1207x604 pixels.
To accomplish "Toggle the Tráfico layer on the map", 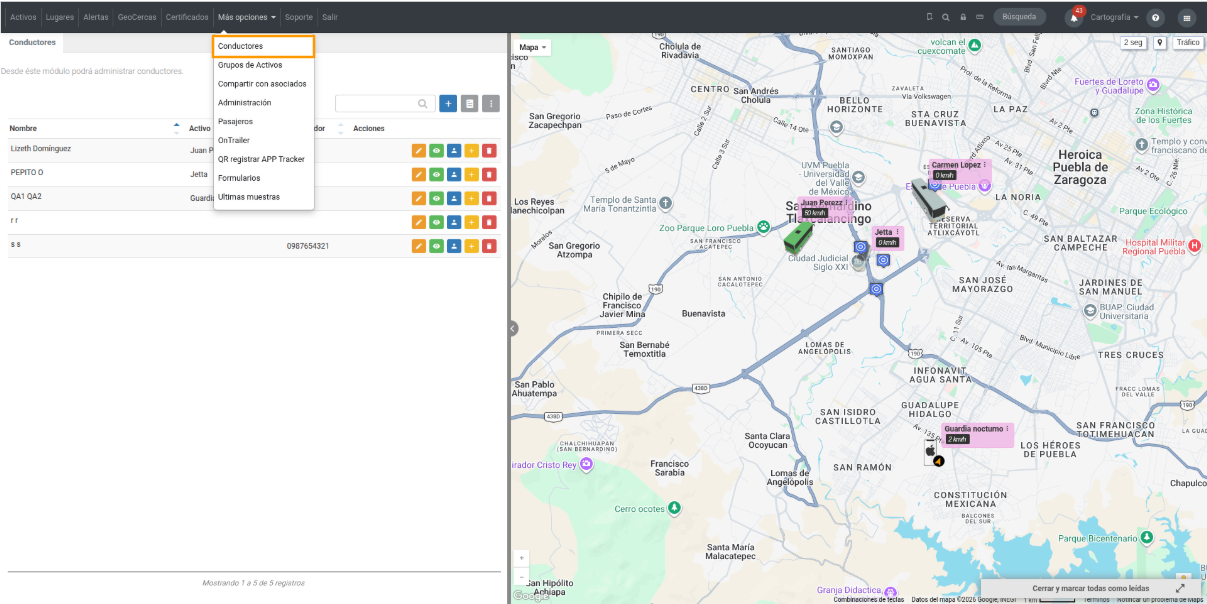I will tap(1188, 43).
